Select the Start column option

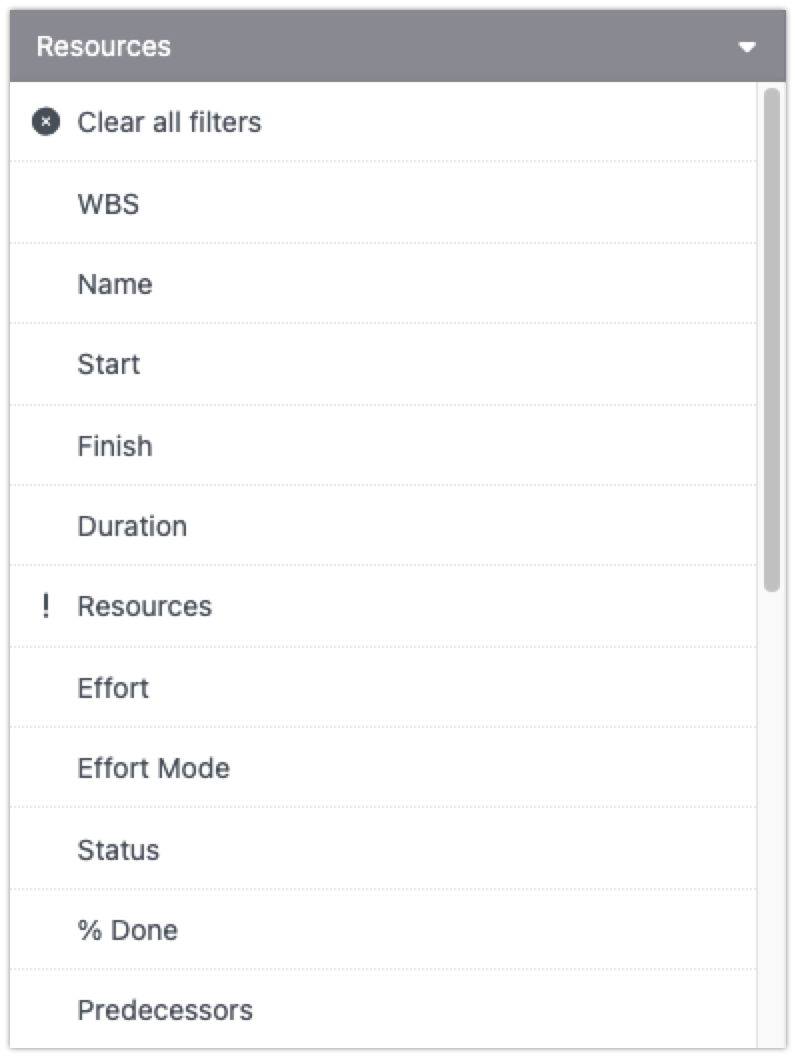(x=108, y=364)
